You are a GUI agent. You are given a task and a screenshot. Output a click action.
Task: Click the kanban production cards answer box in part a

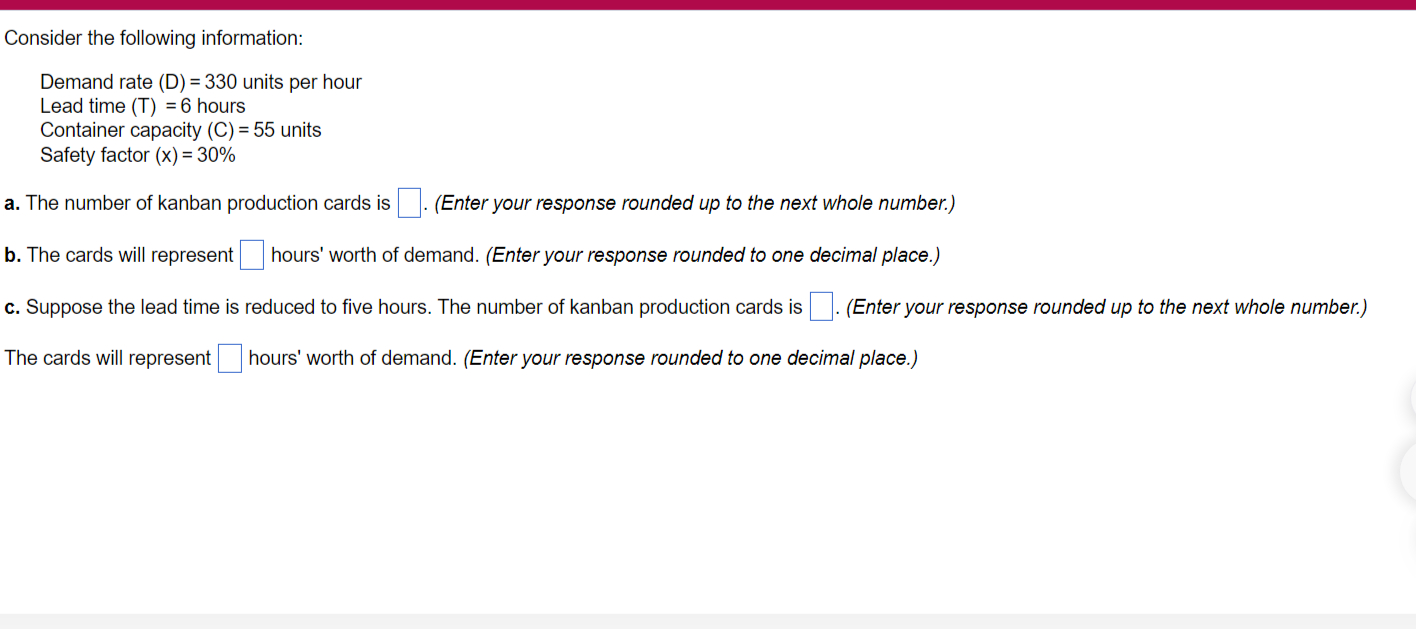tap(409, 204)
